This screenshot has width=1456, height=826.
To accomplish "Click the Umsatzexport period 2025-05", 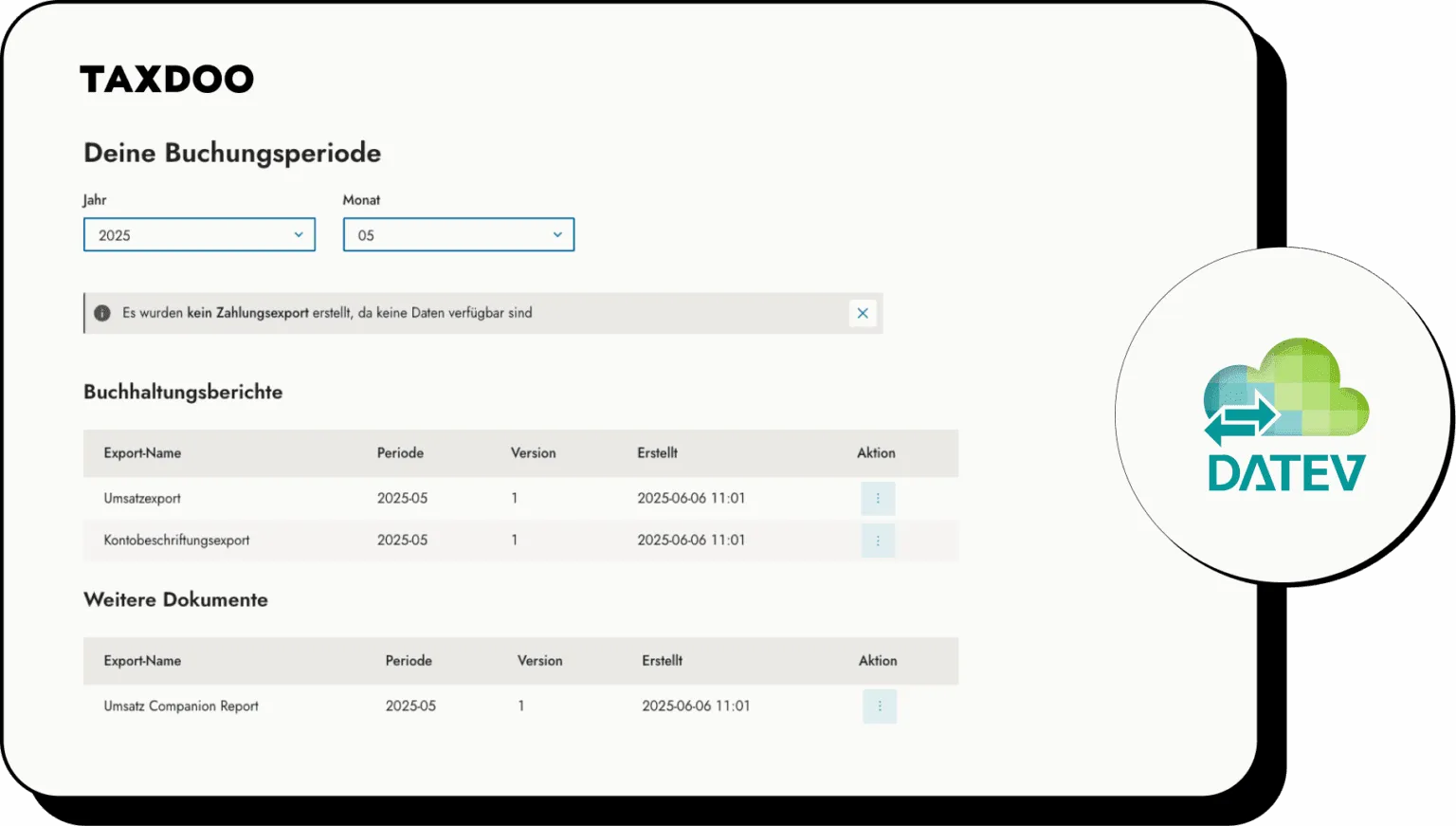I will pyautogui.click(x=403, y=498).
